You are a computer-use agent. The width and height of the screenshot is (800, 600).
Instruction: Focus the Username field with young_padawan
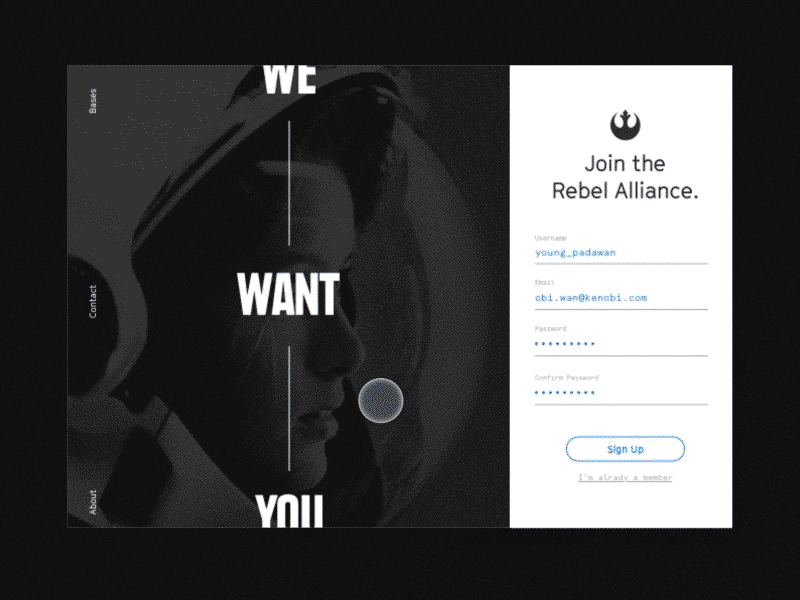point(621,253)
